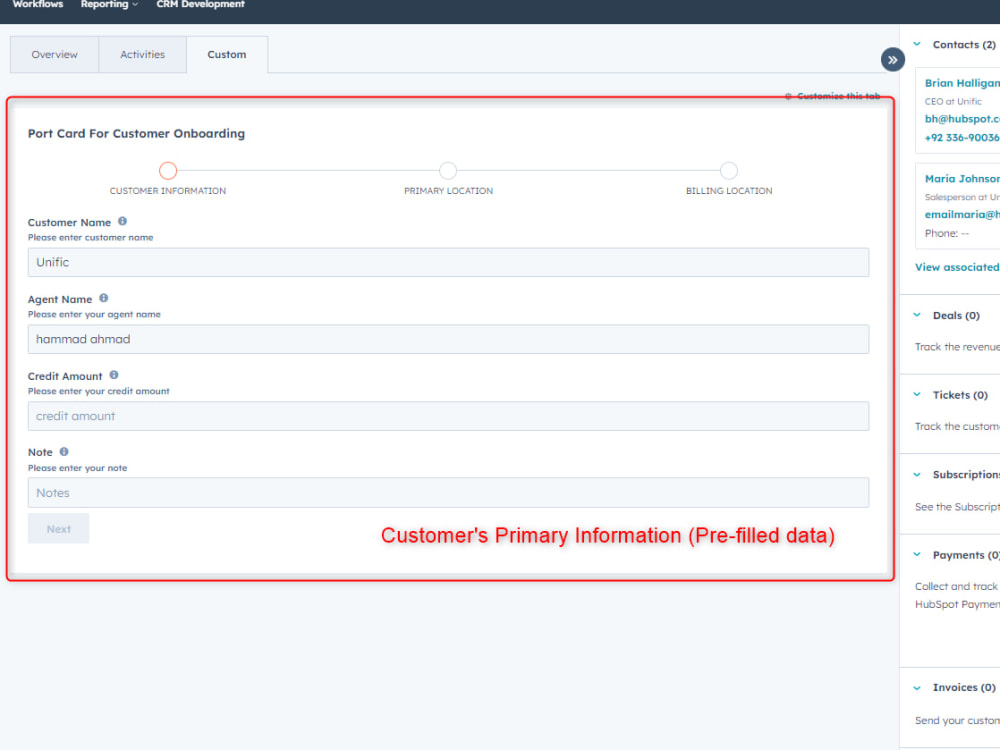
Task: Click the info icon beside Customer Name
Action: [x=122, y=221]
